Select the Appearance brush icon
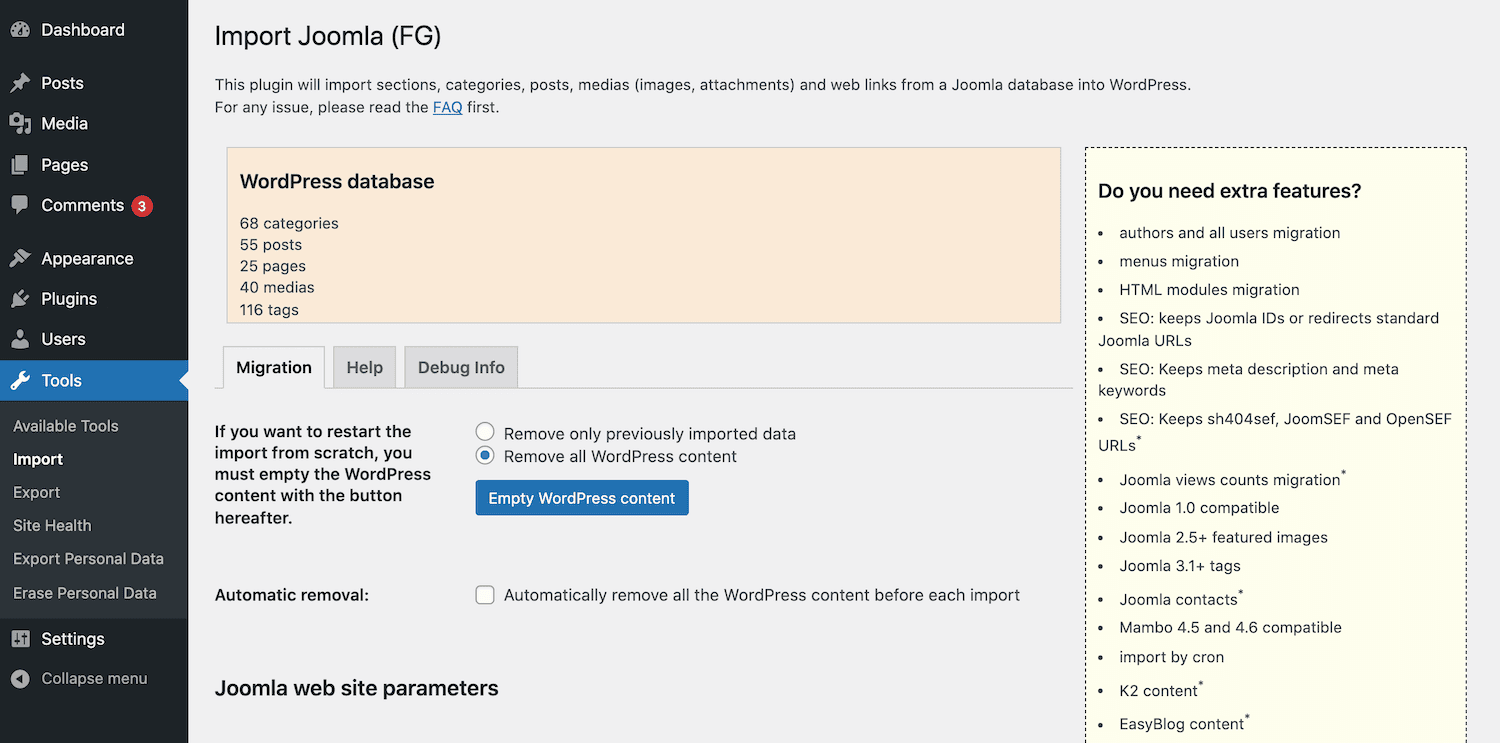Image resolution: width=1500 pixels, height=743 pixels. click(x=21, y=258)
